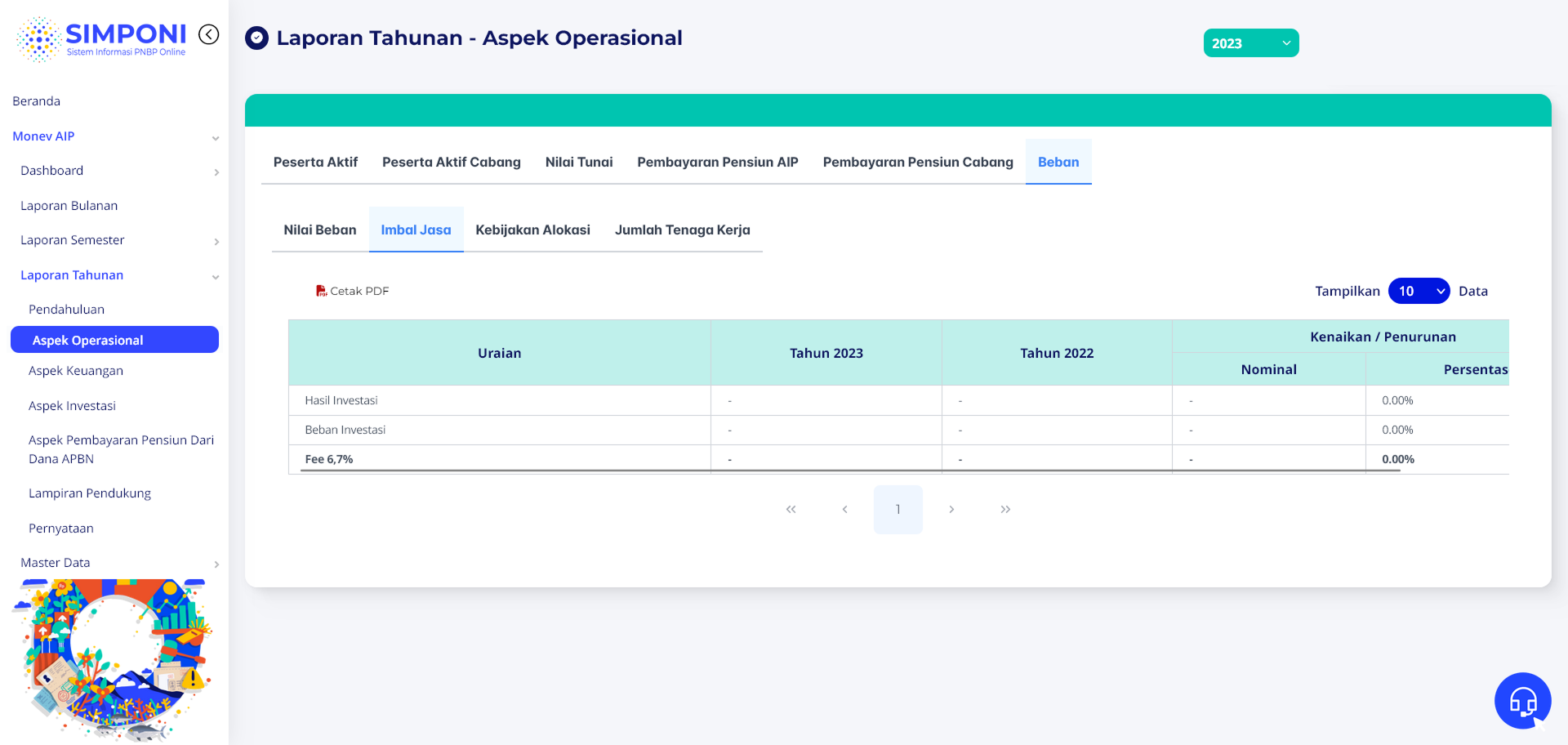Viewport: 1568px width, 745px height.
Task: Click the checkmark icon beside Laporan Tahunan title
Action: coord(256,38)
